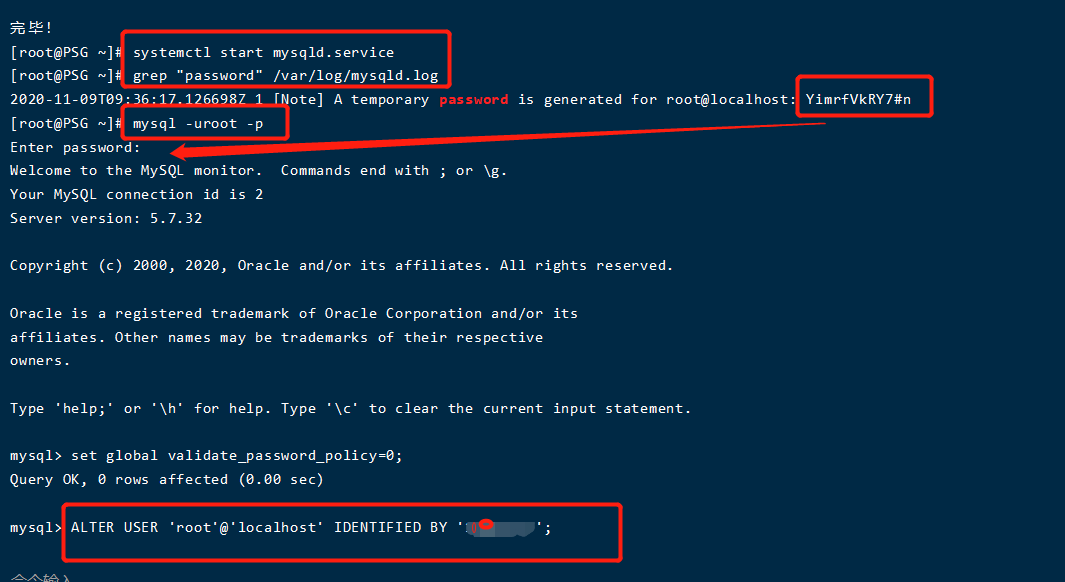Viewport: 1065px width, 582px height.
Task: Click the grep "password" /var/log/mysqld.log command
Action: (285, 75)
